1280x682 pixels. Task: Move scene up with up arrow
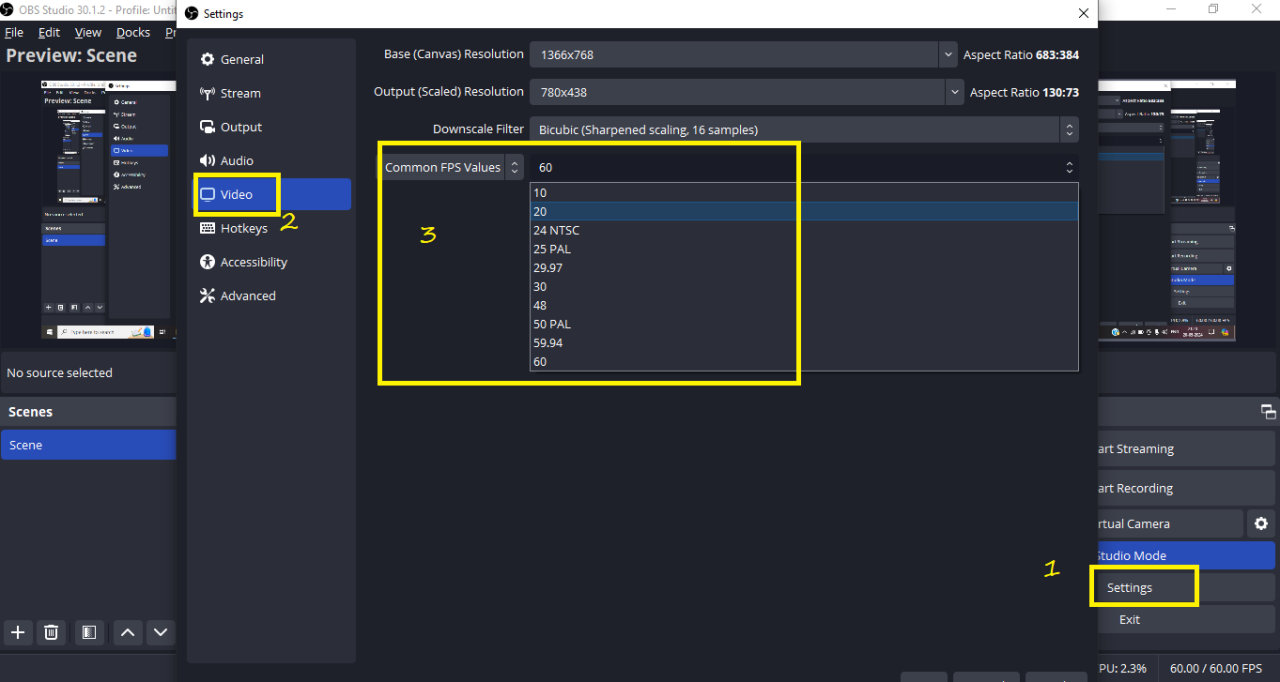click(x=127, y=632)
